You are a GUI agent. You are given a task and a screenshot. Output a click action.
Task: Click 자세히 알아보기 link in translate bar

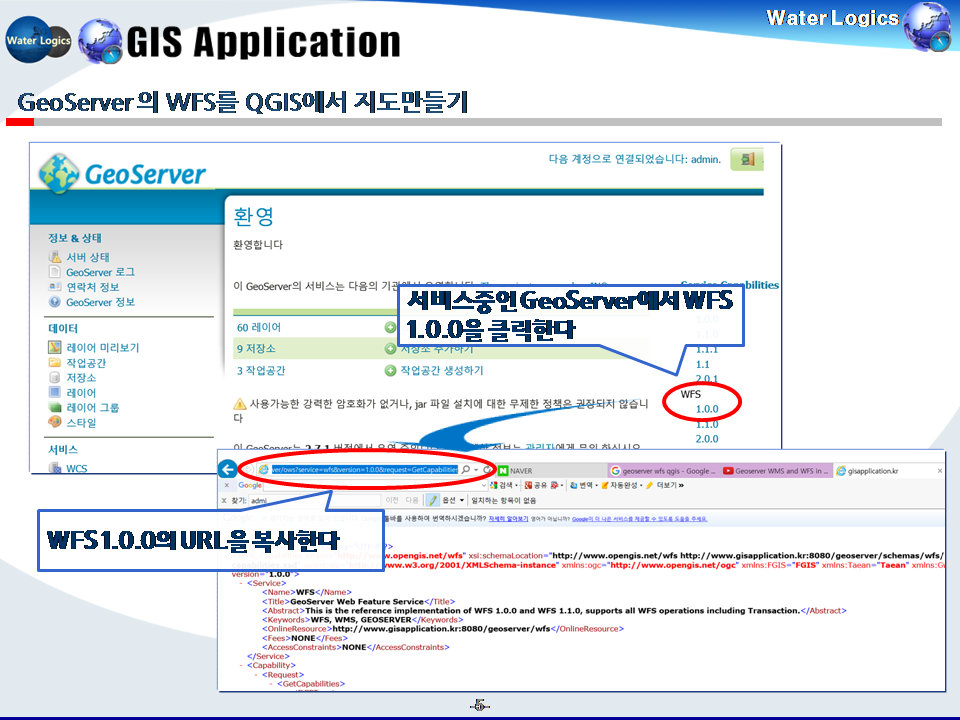click(x=508, y=519)
